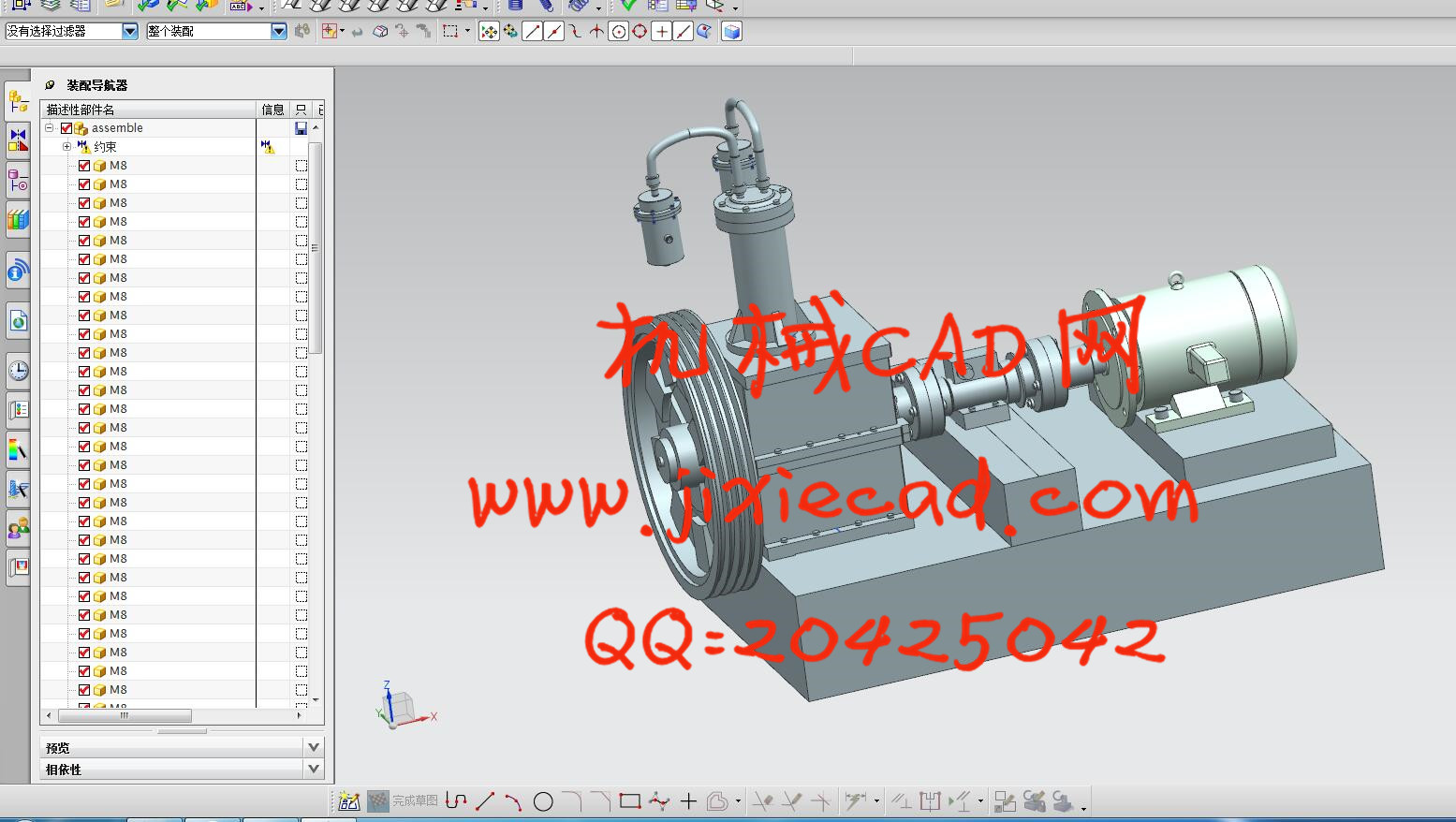
Task: Select the Rectangle sketch tool
Action: click(630, 801)
